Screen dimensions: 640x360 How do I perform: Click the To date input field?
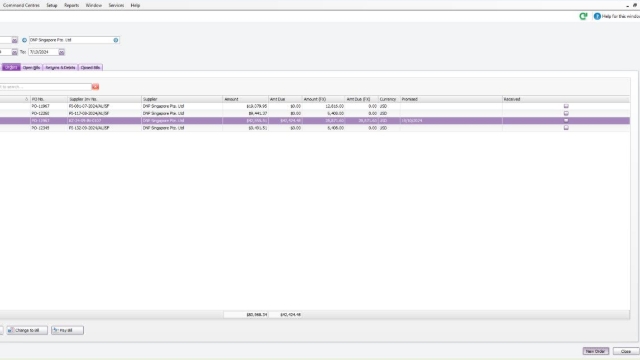[43, 52]
